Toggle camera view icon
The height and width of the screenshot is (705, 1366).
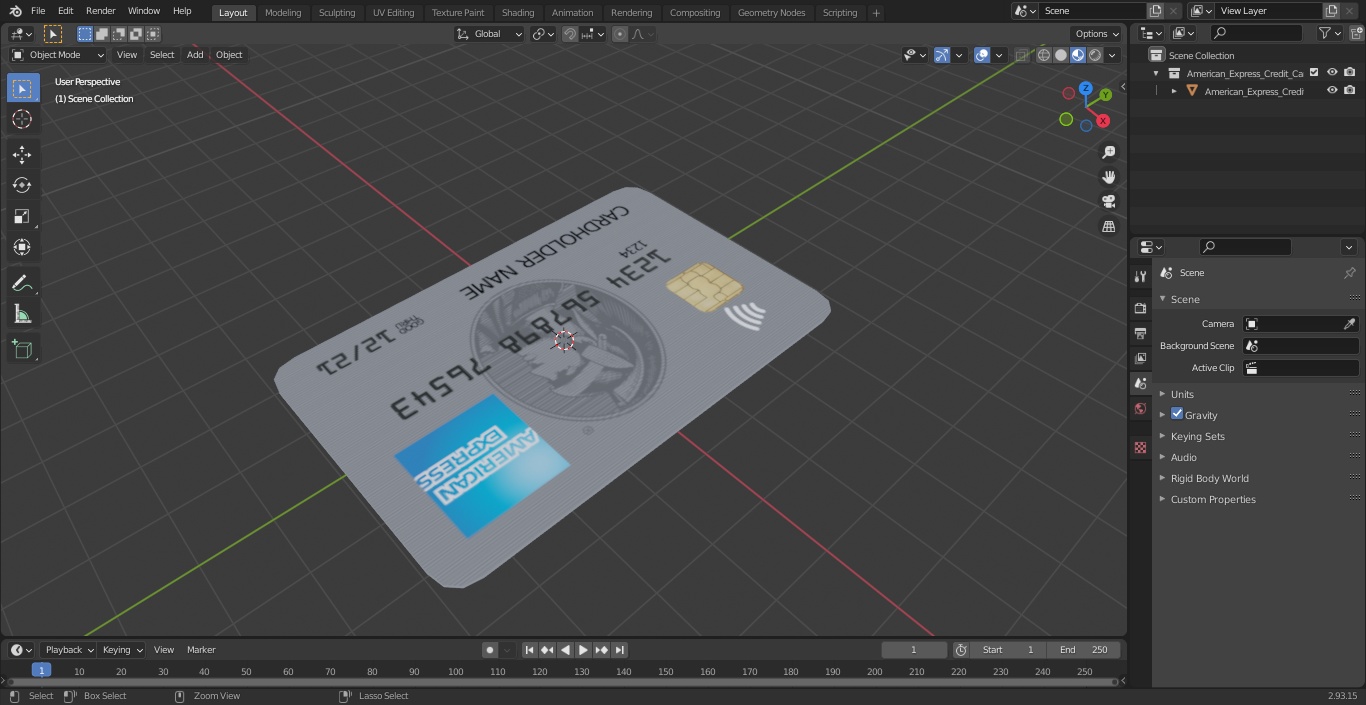tap(1108, 201)
